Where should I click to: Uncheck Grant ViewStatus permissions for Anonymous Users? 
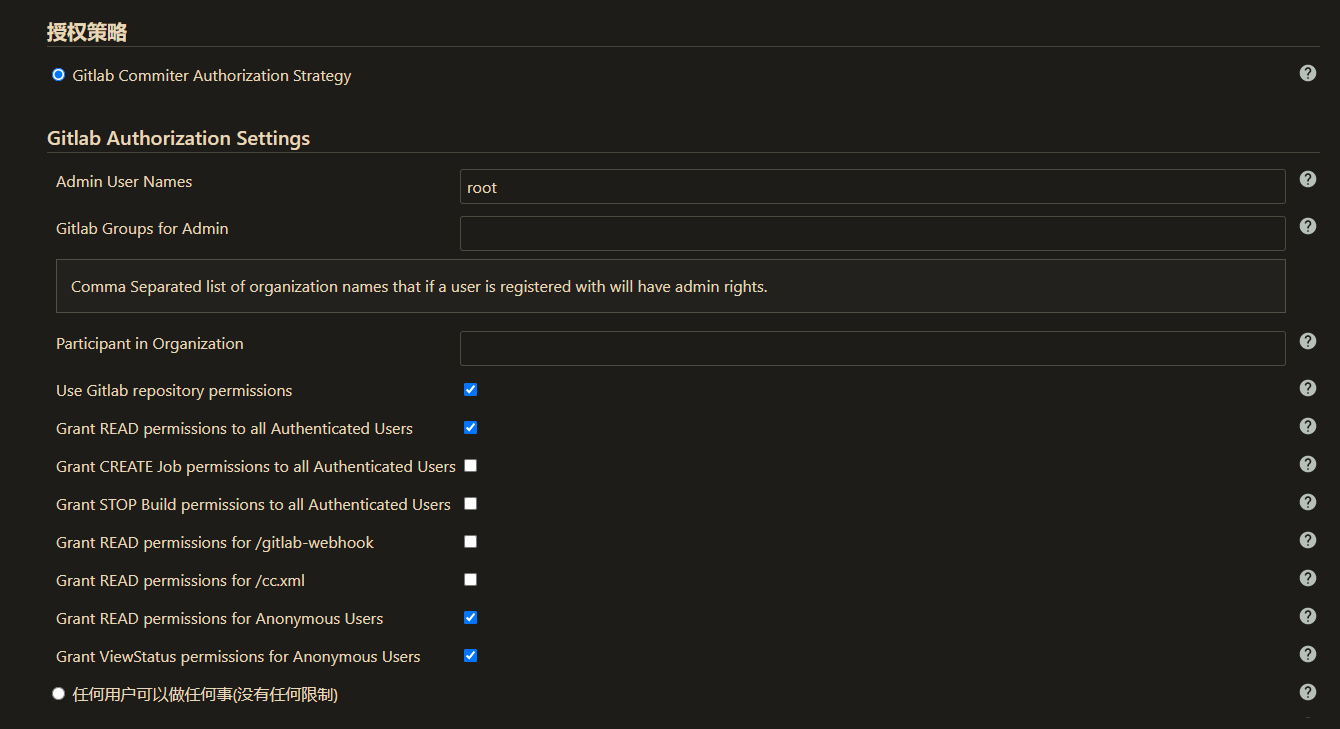pos(470,656)
